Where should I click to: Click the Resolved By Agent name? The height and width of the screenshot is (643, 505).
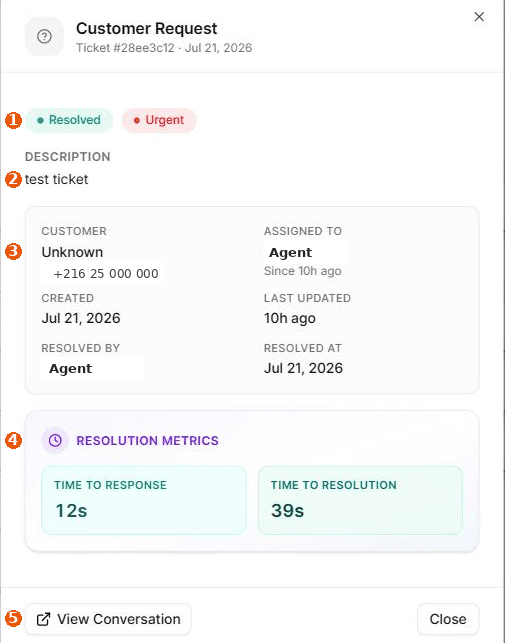point(71,369)
